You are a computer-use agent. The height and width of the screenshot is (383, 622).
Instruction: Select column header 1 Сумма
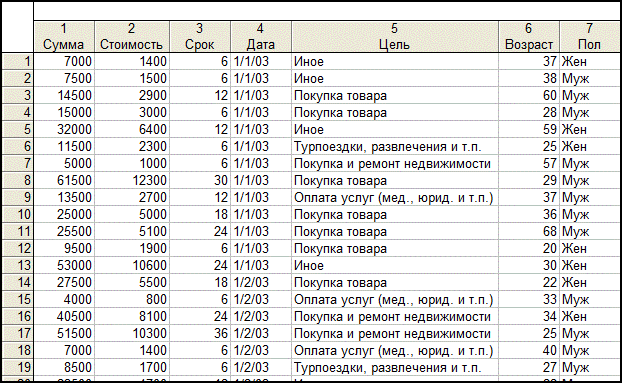[x=64, y=36]
